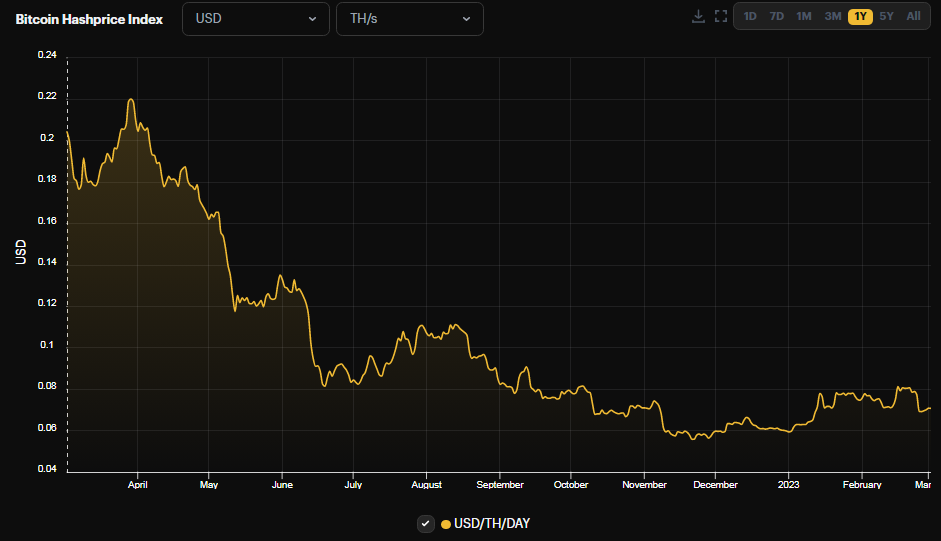Open the TH/s unit dropdown
This screenshot has height=541, width=941.
tap(409, 19)
